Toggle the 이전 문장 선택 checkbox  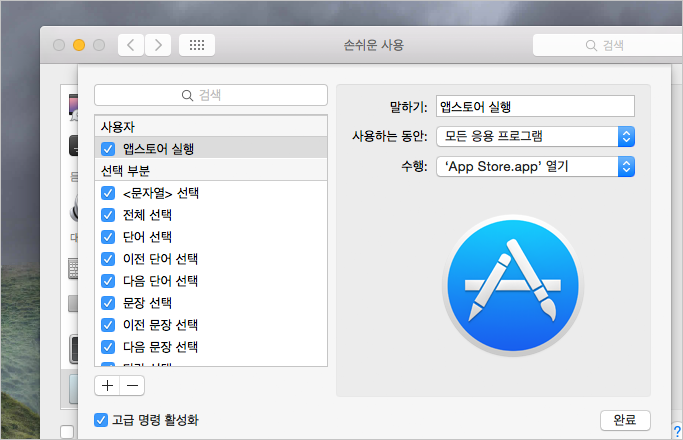pyautogui.click(x=108, y=325)
